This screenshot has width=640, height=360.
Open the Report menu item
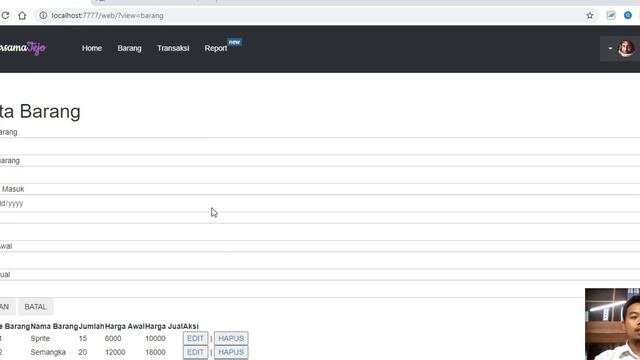click(216, 48)
